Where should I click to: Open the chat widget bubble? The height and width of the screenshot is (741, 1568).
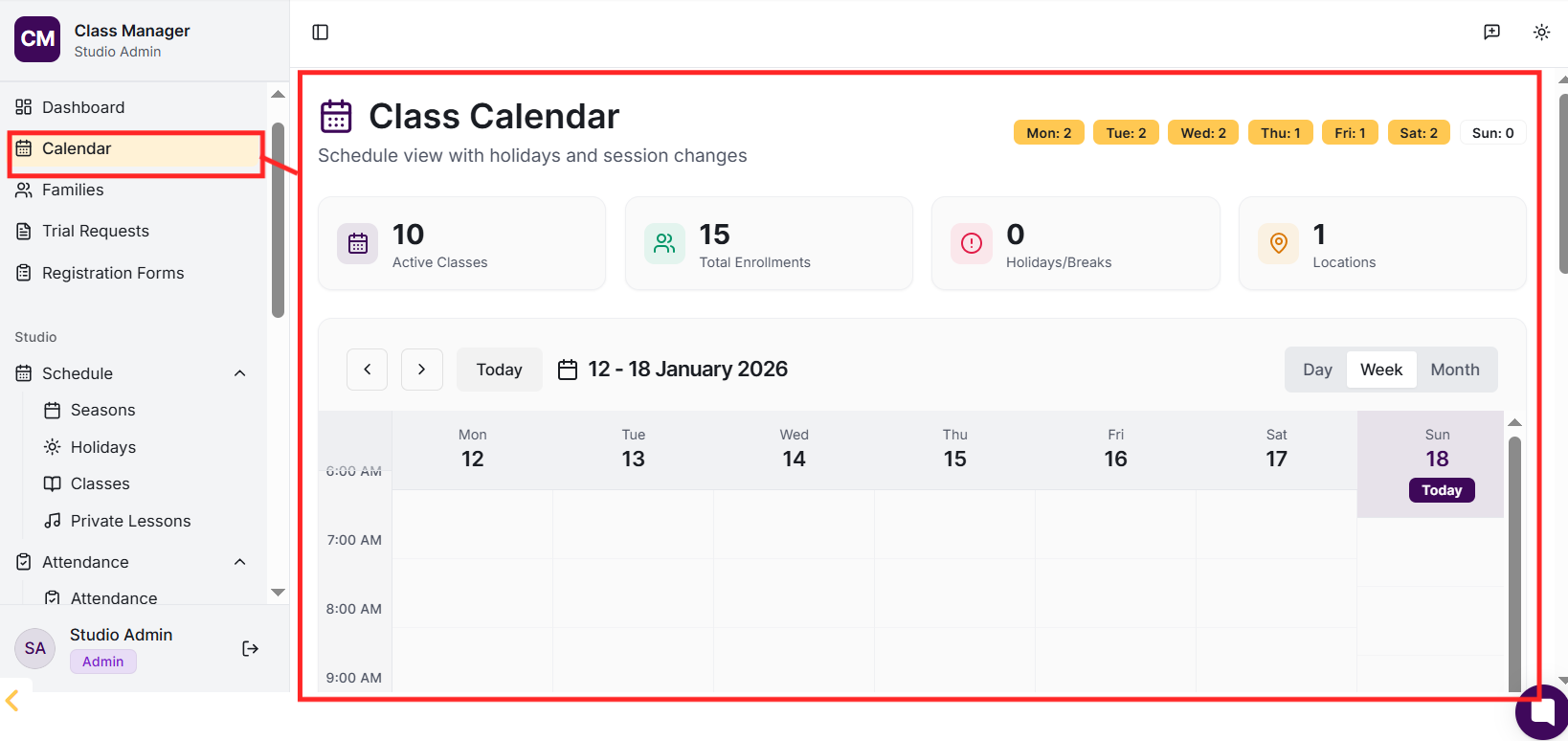(1542, 712)
